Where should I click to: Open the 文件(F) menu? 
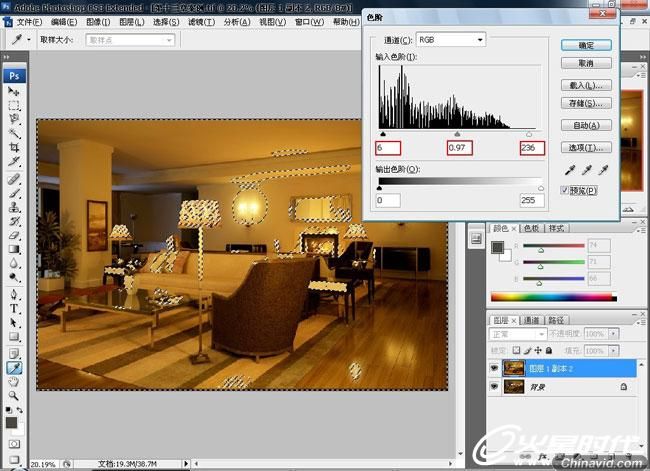[x=29, y=22]
